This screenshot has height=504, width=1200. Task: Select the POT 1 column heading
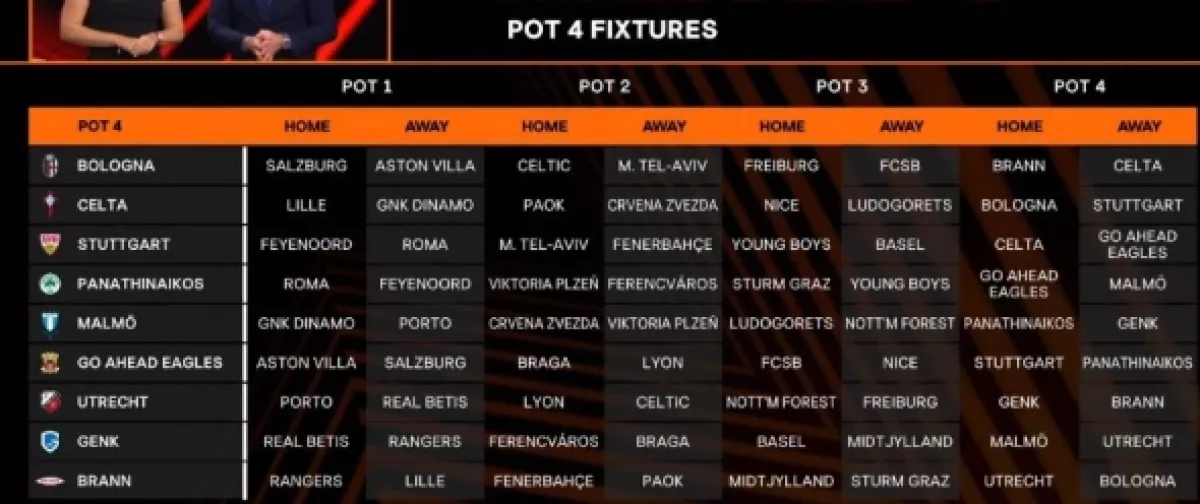click(366, 87)
